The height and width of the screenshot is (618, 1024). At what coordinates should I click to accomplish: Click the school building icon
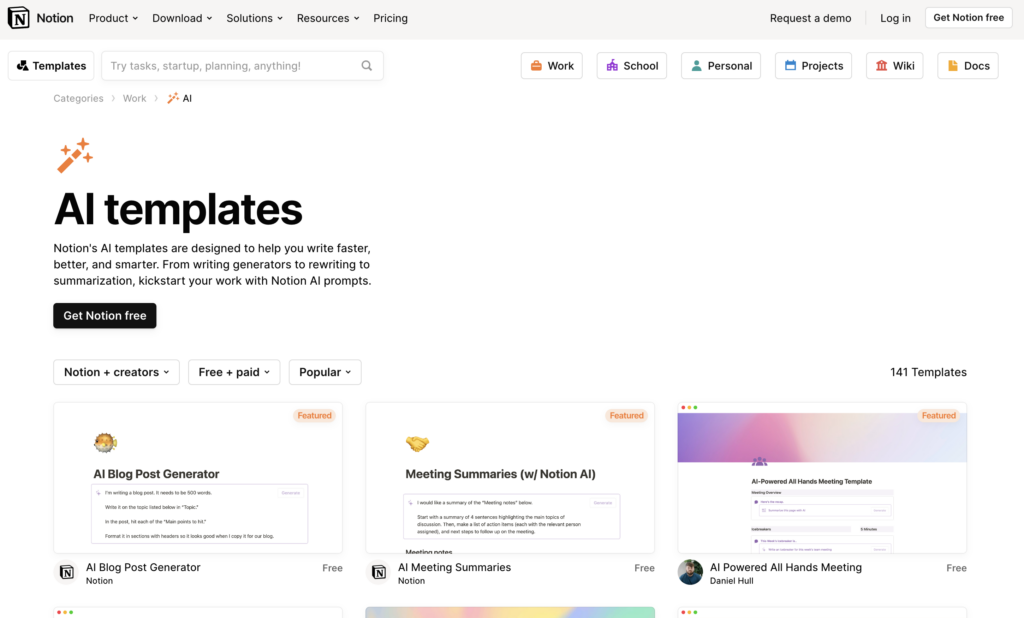point(612,65)
